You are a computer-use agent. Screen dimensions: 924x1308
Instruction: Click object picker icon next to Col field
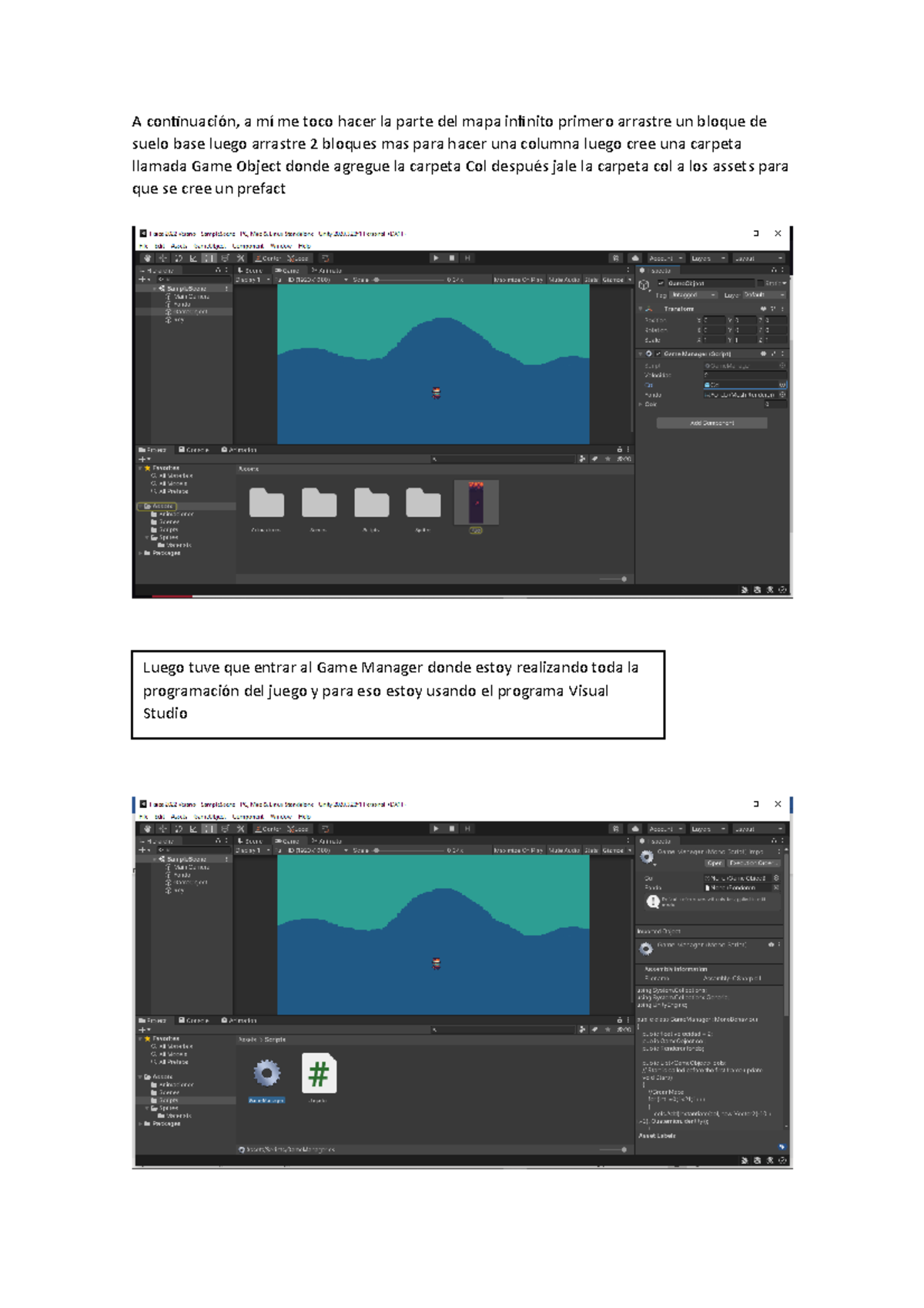(x=782, y=384)
